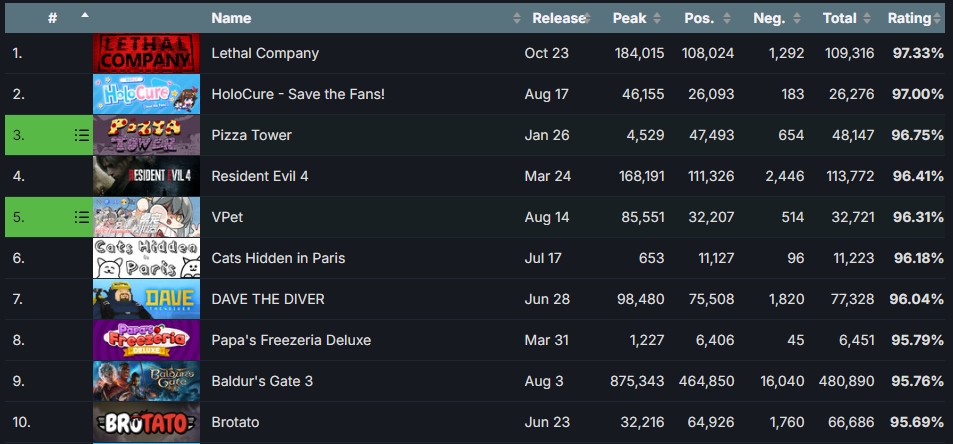This screenshot has height=444, width=953.
Task: Click the Brotato thumbnail image
Action: (x=146, y=422)
